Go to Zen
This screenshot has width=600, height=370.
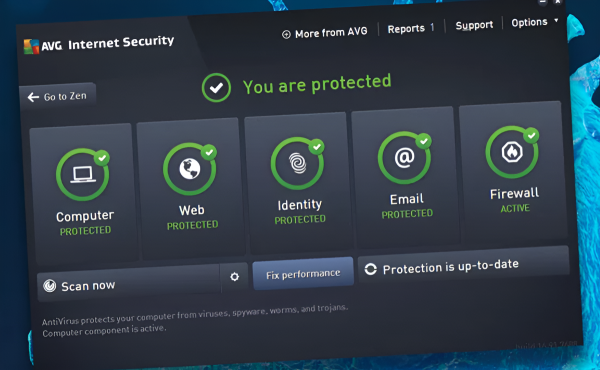pyautogui.click(x=57, y=97)
